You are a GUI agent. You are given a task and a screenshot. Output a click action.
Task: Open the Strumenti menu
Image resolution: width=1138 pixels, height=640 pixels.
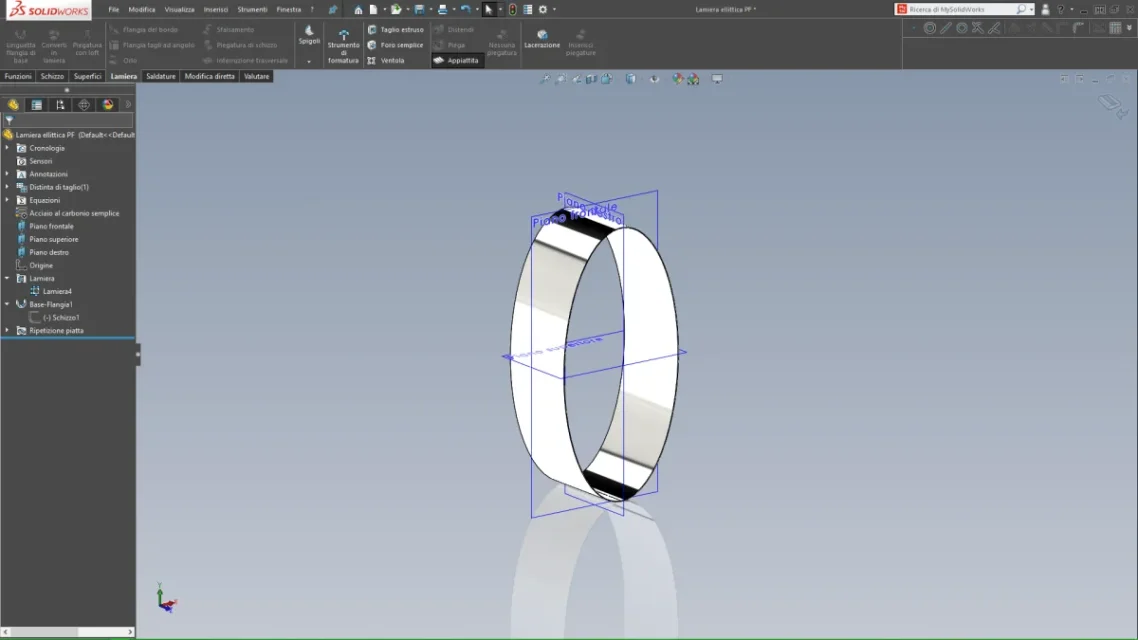[253, 9]
